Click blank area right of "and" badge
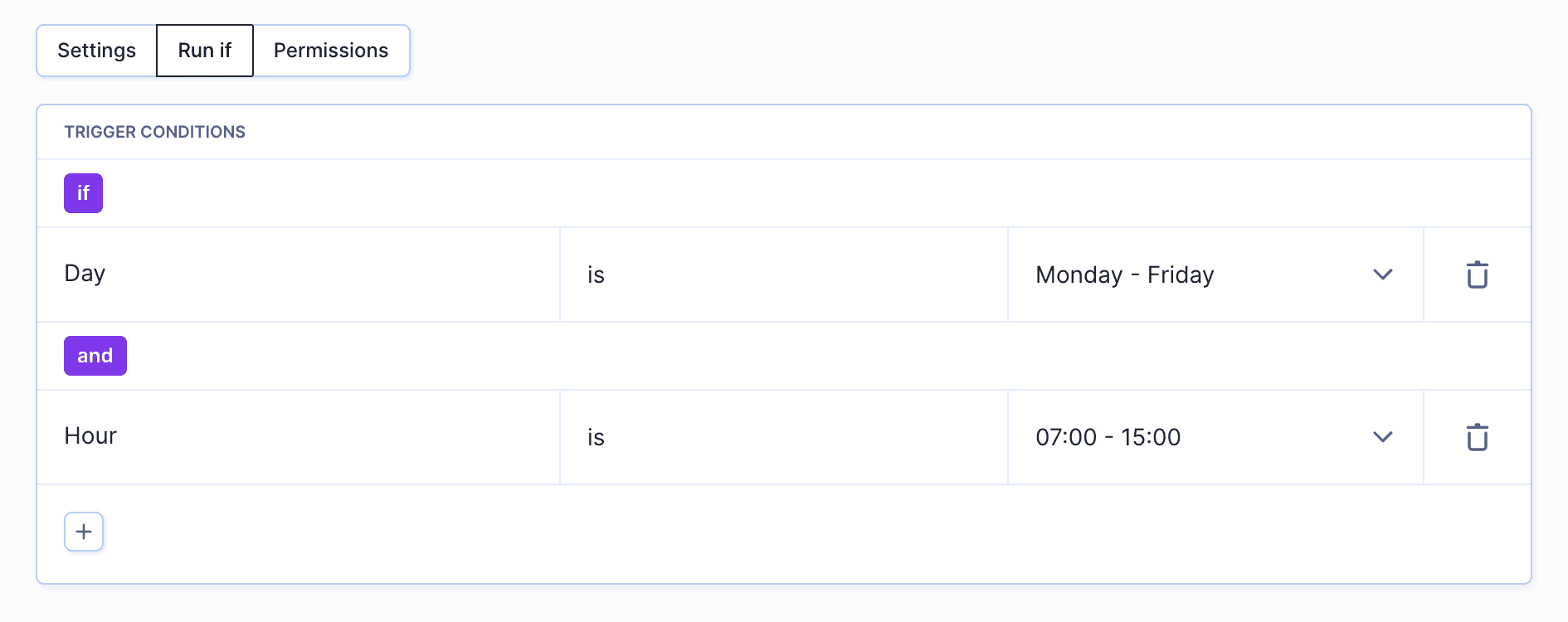Viewport: 1568px width, 622px height. pos(747,356)
